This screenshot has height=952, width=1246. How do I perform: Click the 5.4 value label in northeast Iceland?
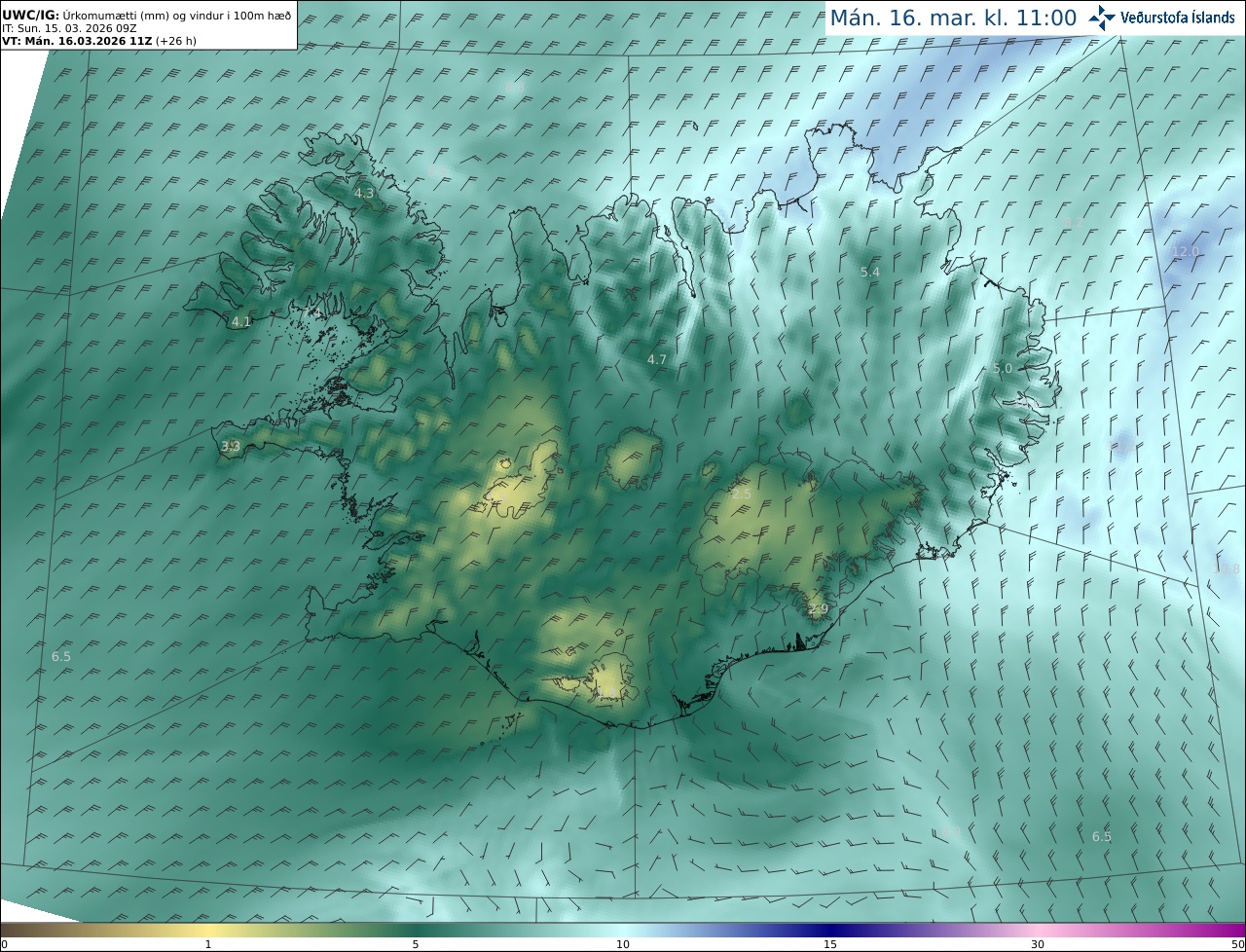click(x=870, y=273)
